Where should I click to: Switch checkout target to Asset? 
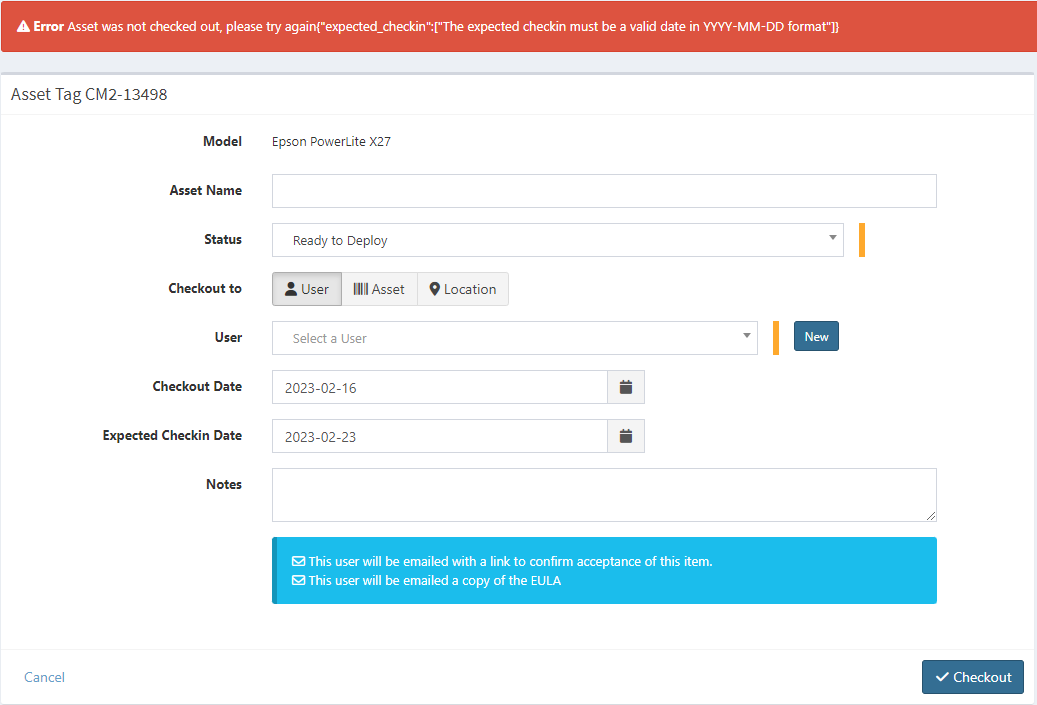point(379,289)
